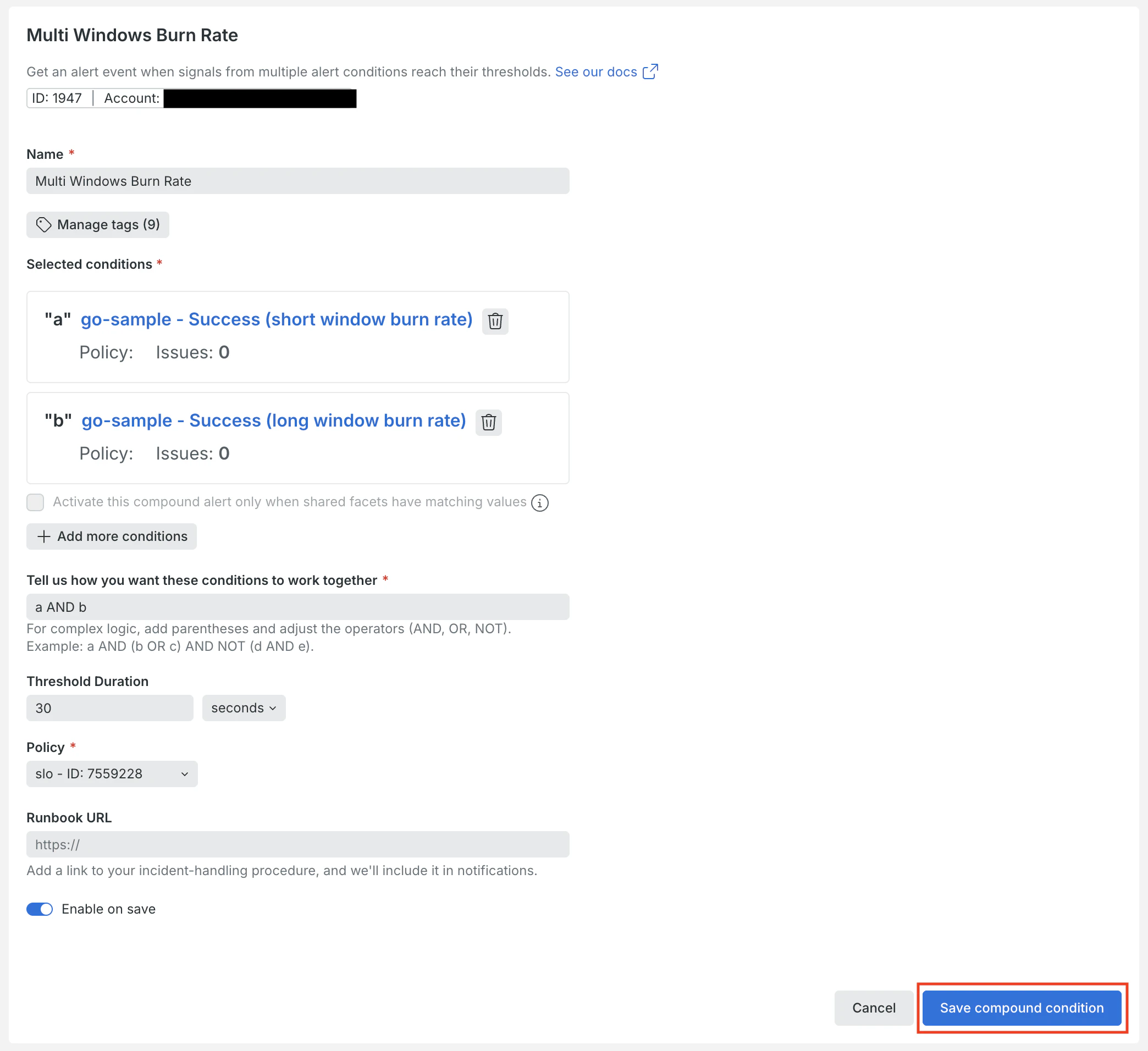Click the "Issues: 0" text under condition a
The height and width of the screenshot is (1051, 1148).
click(192, 352)
